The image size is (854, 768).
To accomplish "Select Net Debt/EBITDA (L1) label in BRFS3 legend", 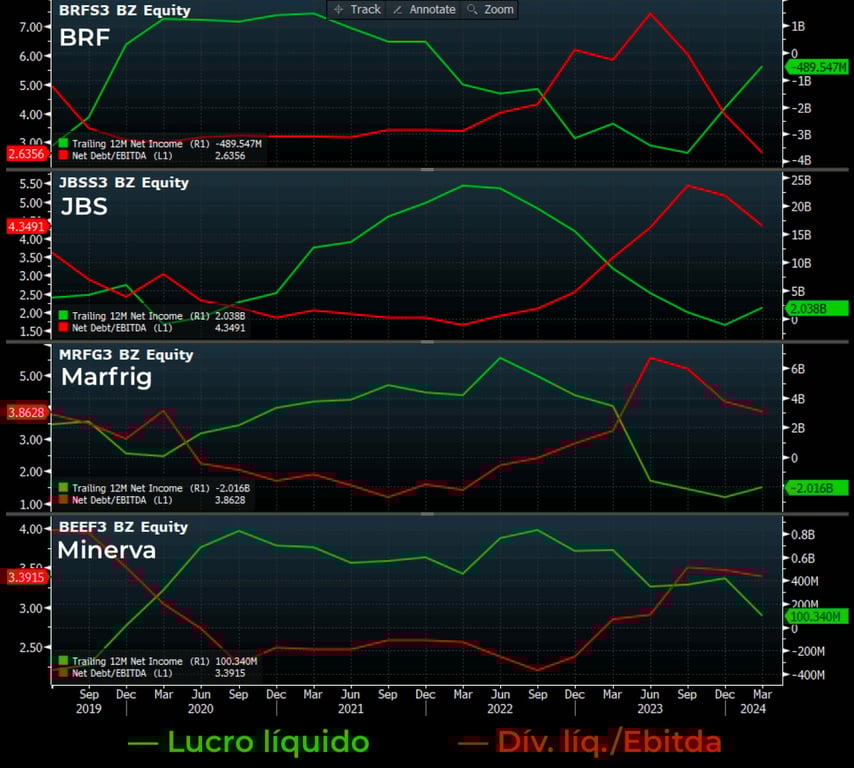I will 122,156.
